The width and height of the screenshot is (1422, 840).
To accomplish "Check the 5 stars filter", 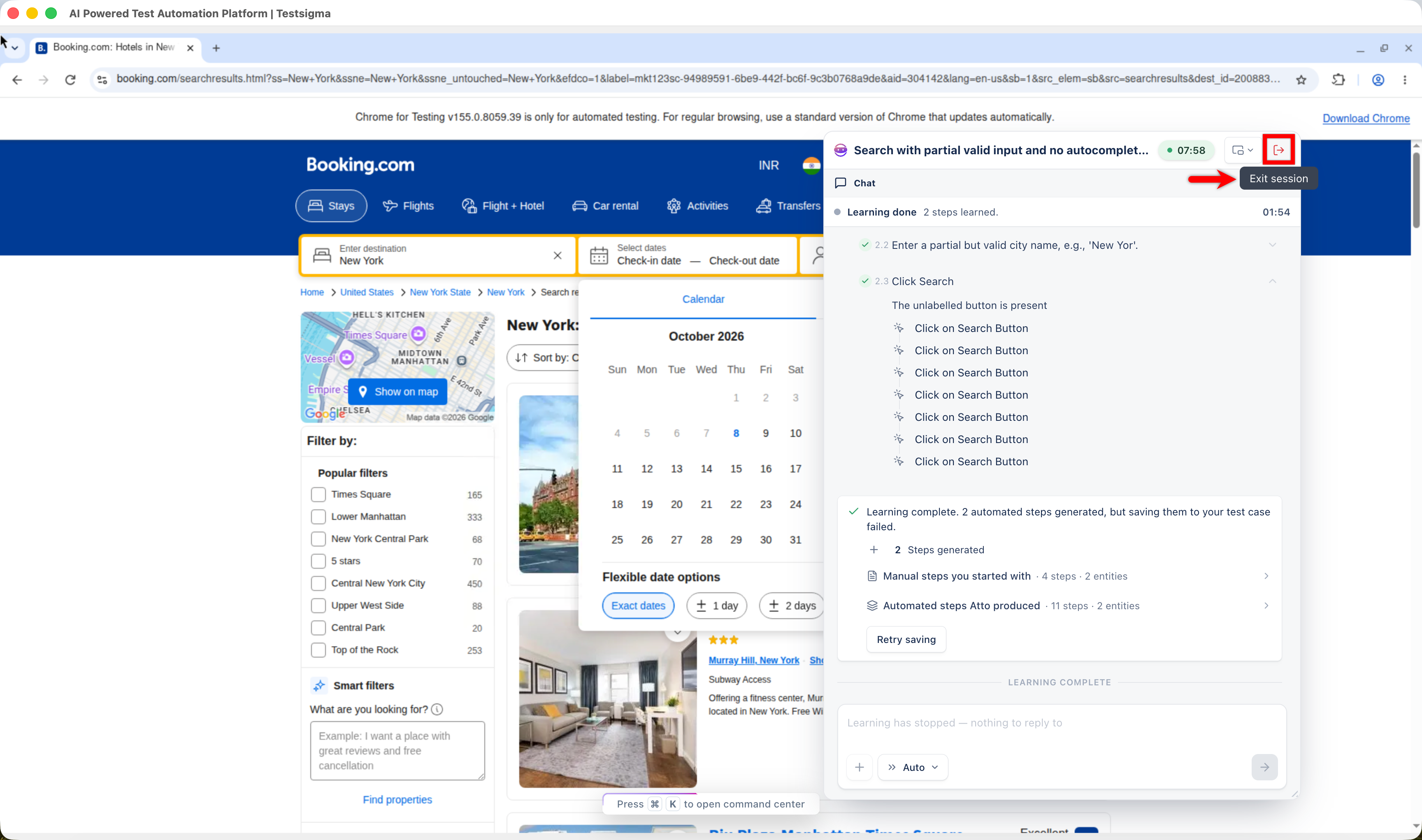I will click(x=318, y=561).
